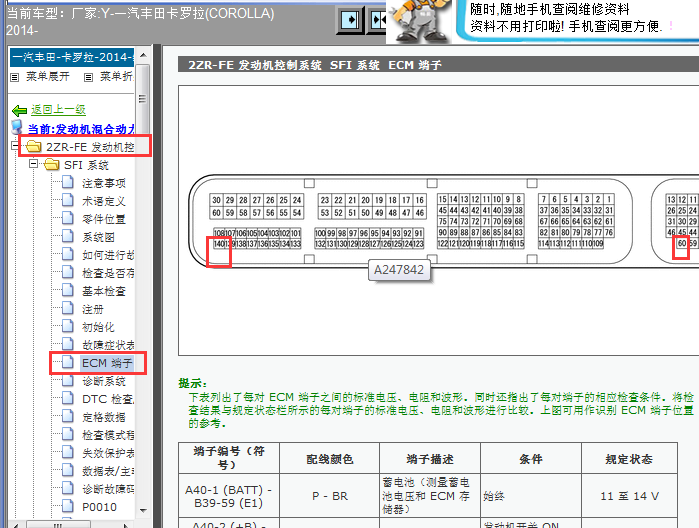Viewport: 699px width, 528px height.
Task: Click the document icon beside 定格数据
Action: click(68, 416)
